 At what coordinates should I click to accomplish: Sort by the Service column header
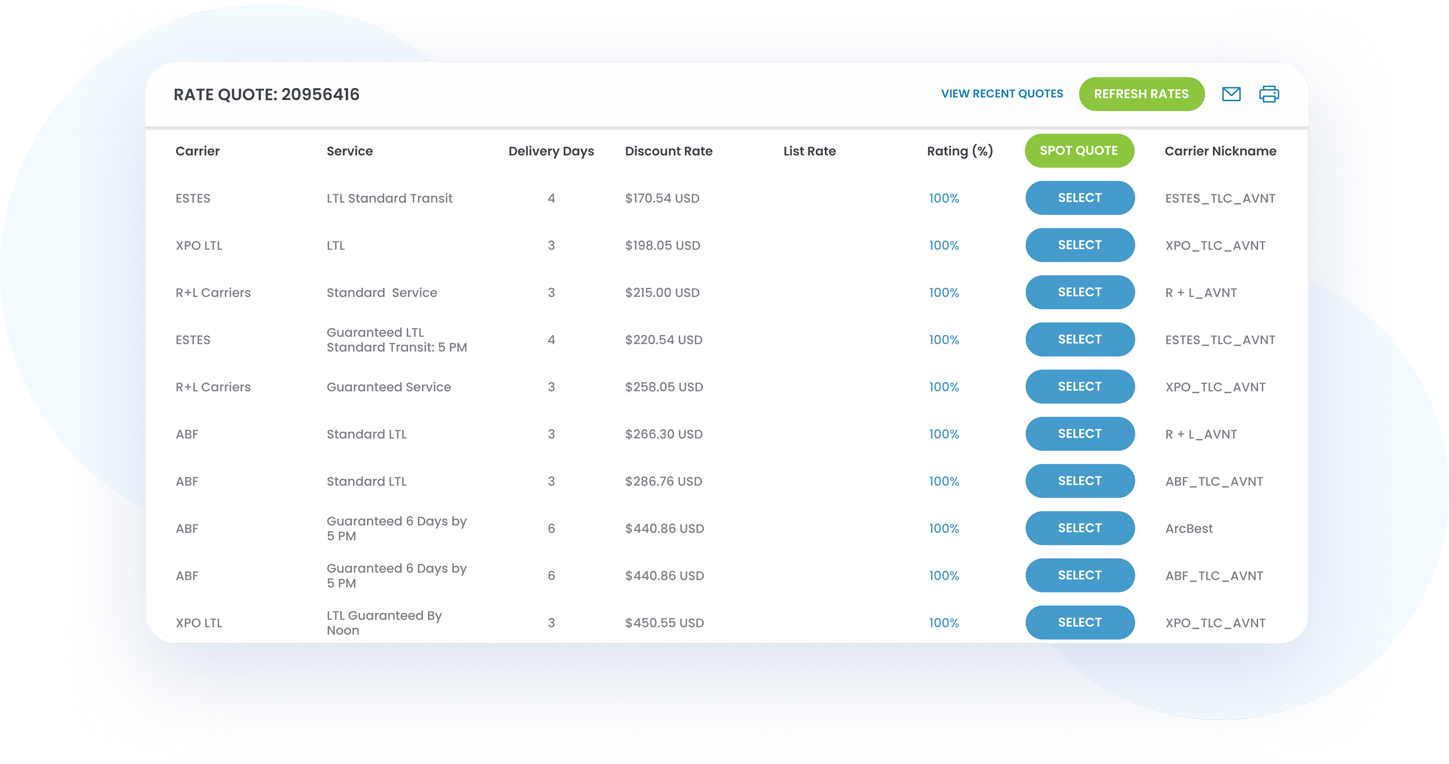point(349,151)
